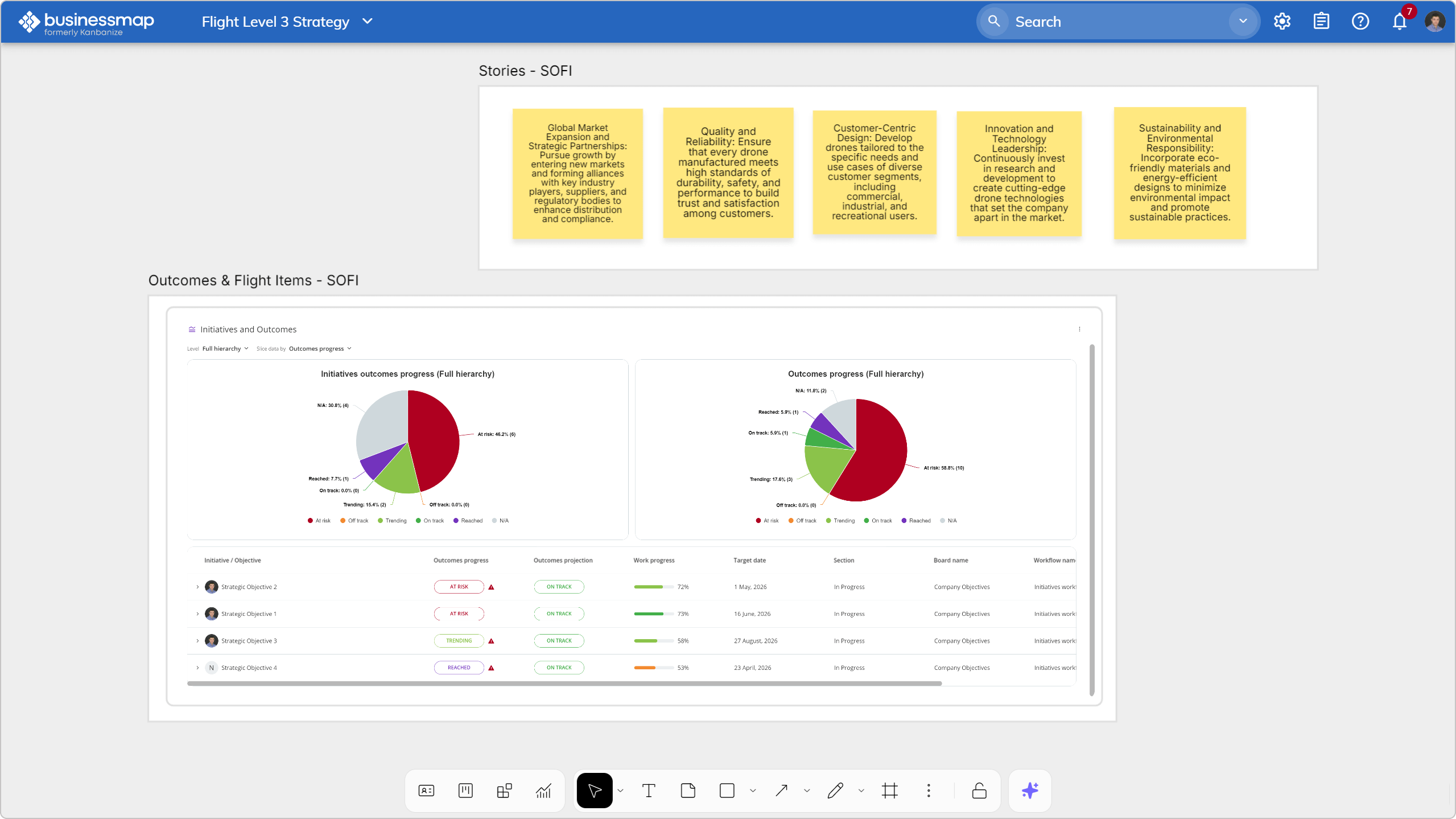Click the TRENDING badge for Strategic Objective 3
The height and width of the screenshot is (819, 1456).
[x=459, y=641]
